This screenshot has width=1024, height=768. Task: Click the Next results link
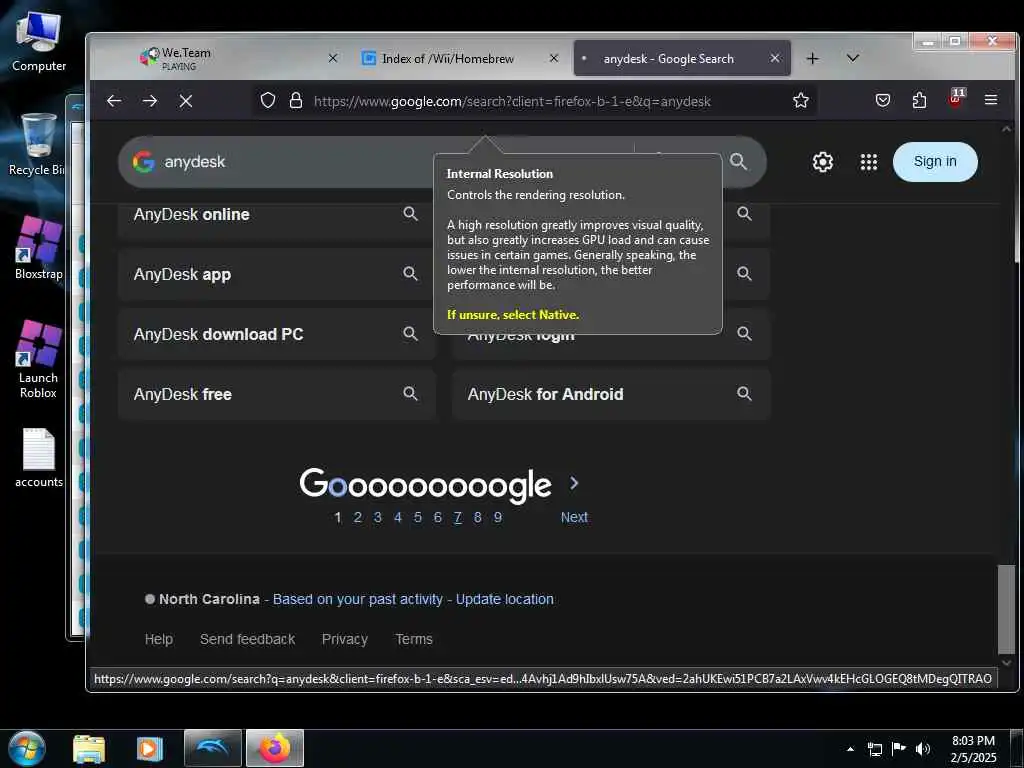574,517
